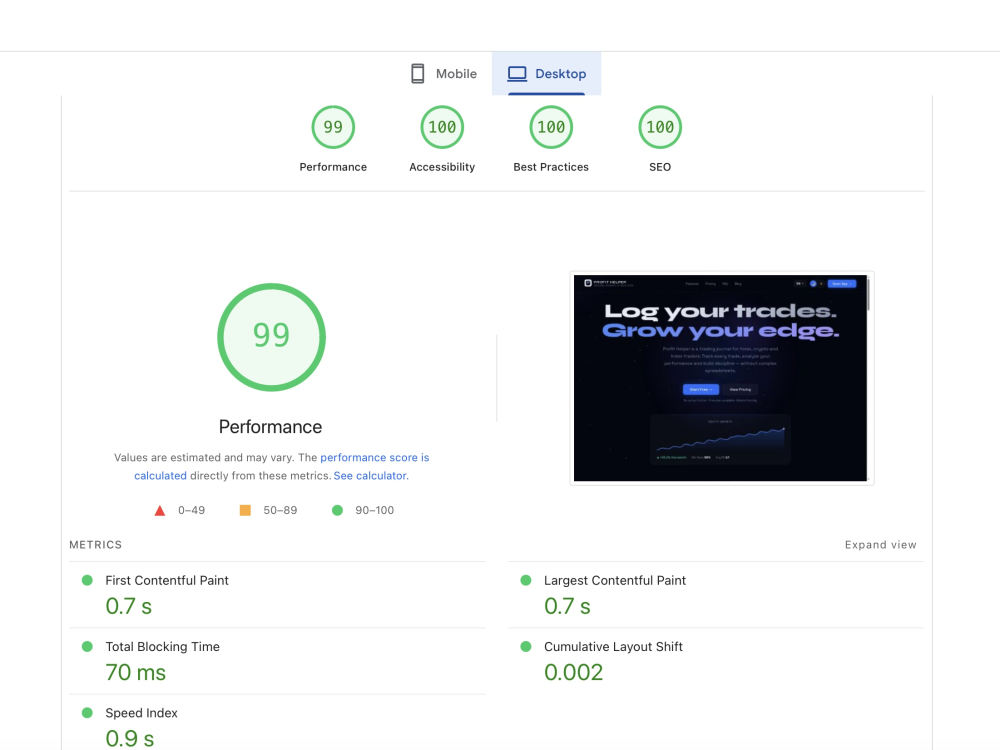Open the 100 SEO score gauge
Image resolution: width=1000 pixels, height=750 pixels.
pyautogui.click(x=660, y=127)
